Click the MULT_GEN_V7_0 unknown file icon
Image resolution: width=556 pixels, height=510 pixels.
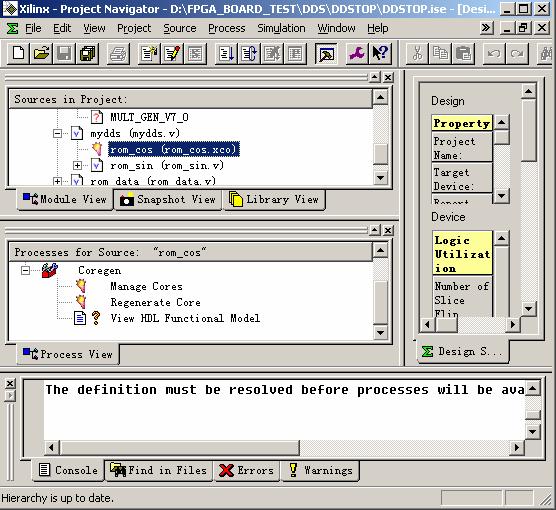96,117
